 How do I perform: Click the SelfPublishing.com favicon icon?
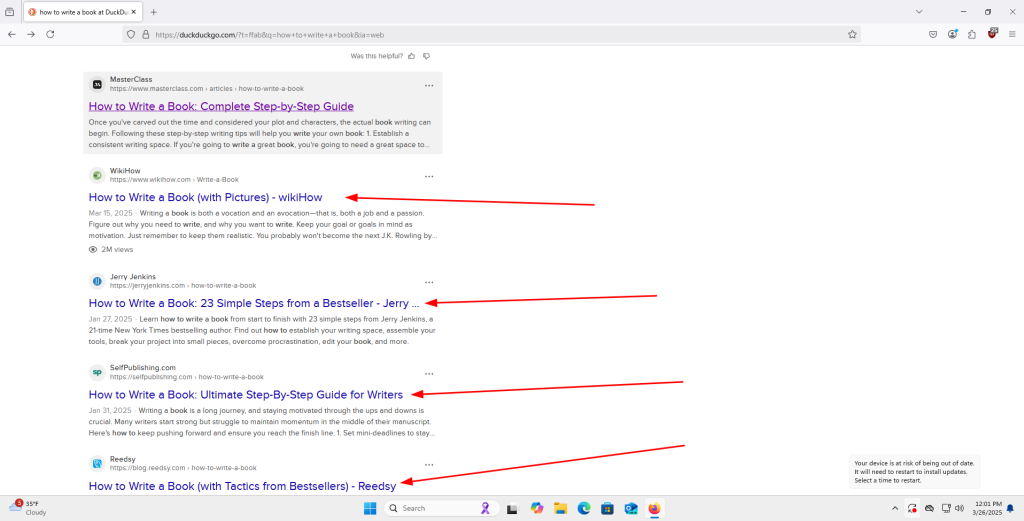pos(97,372)
